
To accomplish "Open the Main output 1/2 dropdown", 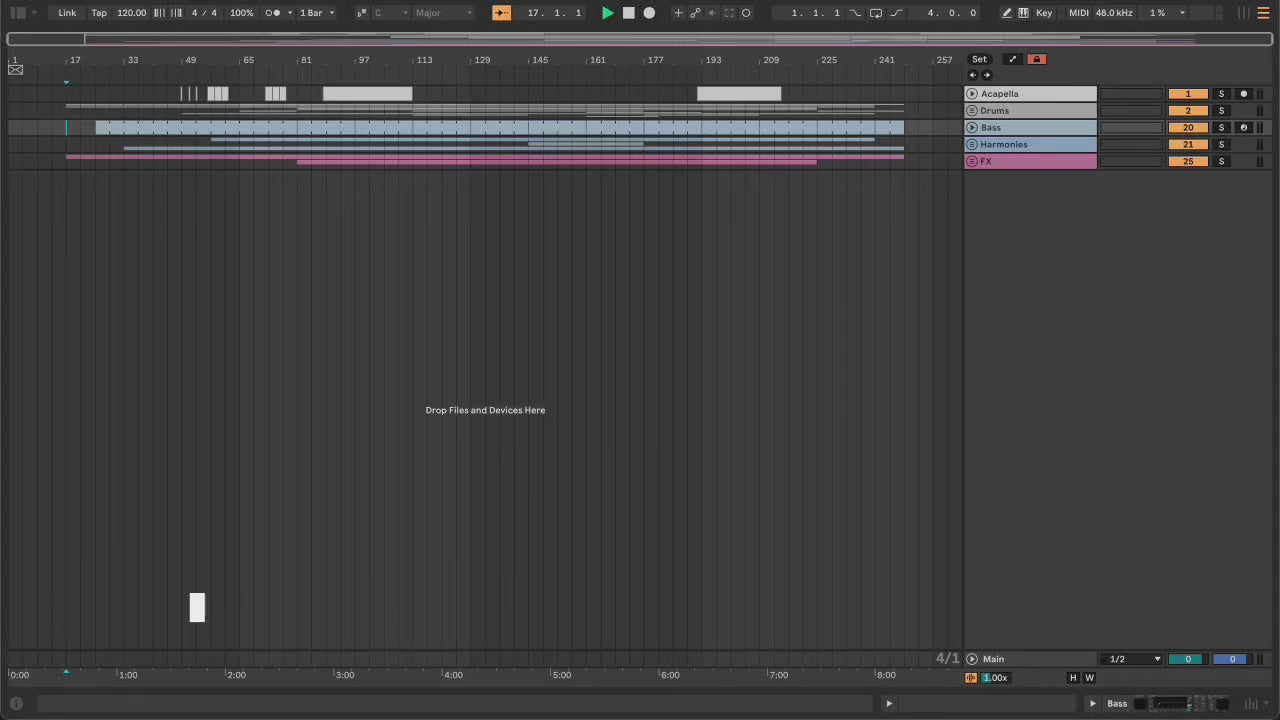I will click(1134, 659).
